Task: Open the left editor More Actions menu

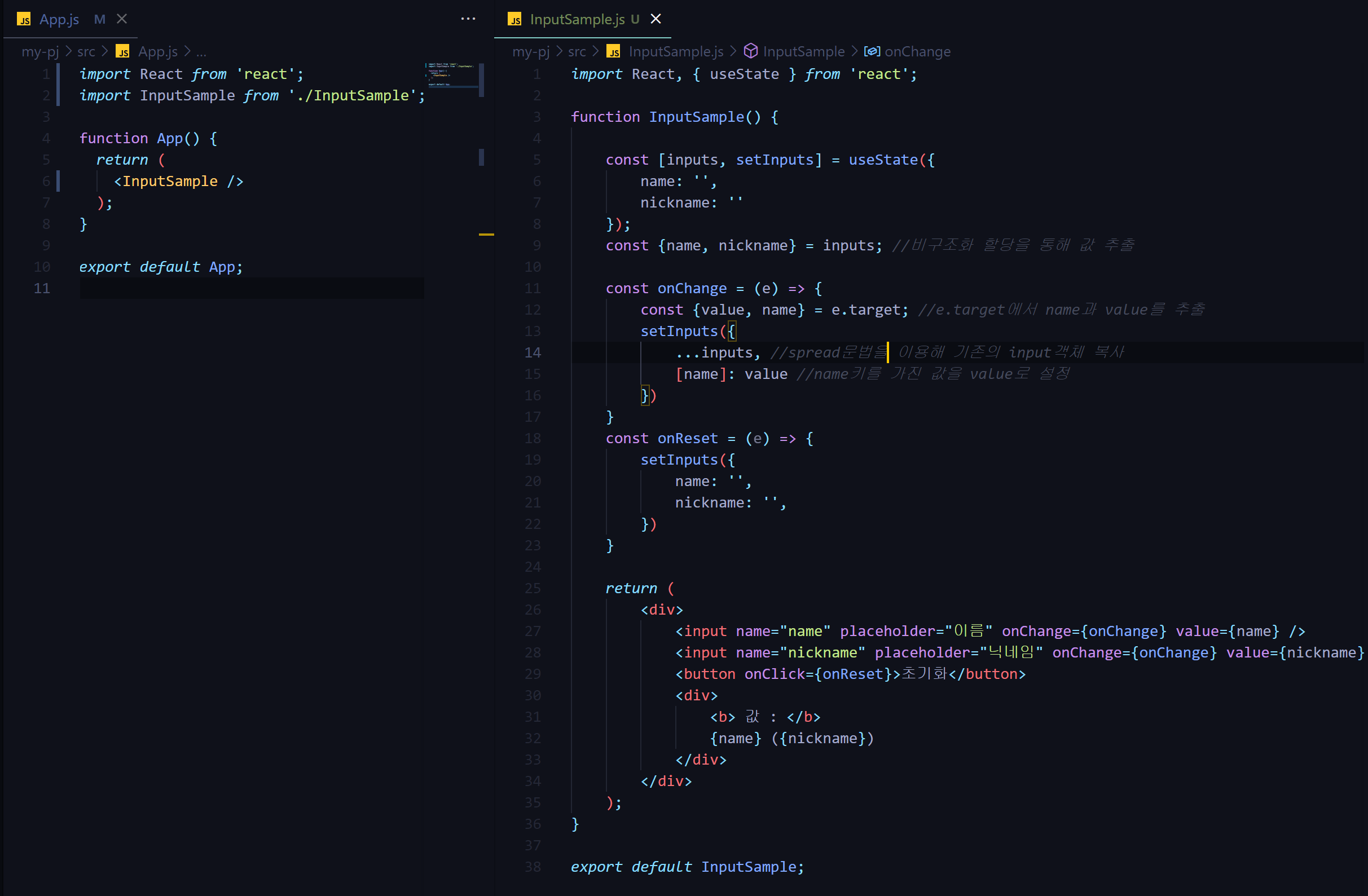Action: (468, 19)
